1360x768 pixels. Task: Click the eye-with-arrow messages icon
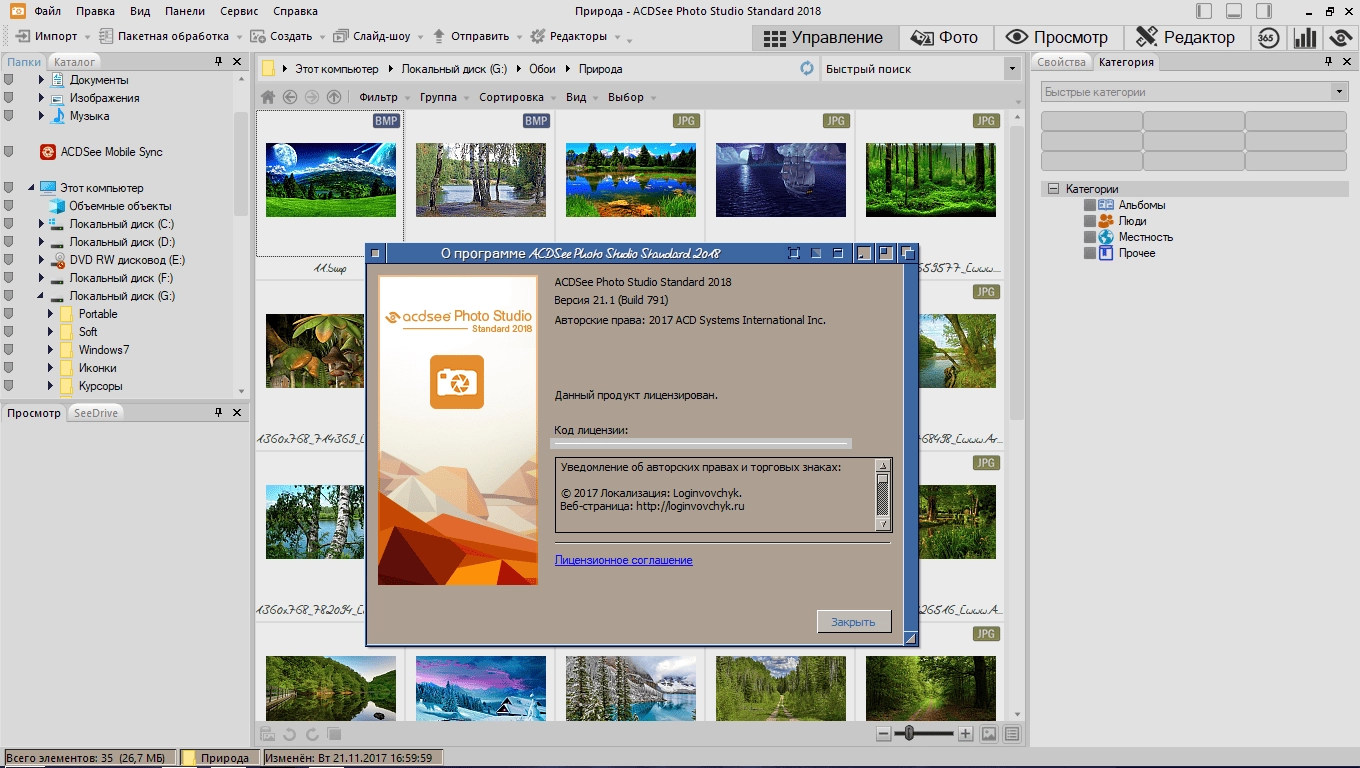tap(1341, 37)
